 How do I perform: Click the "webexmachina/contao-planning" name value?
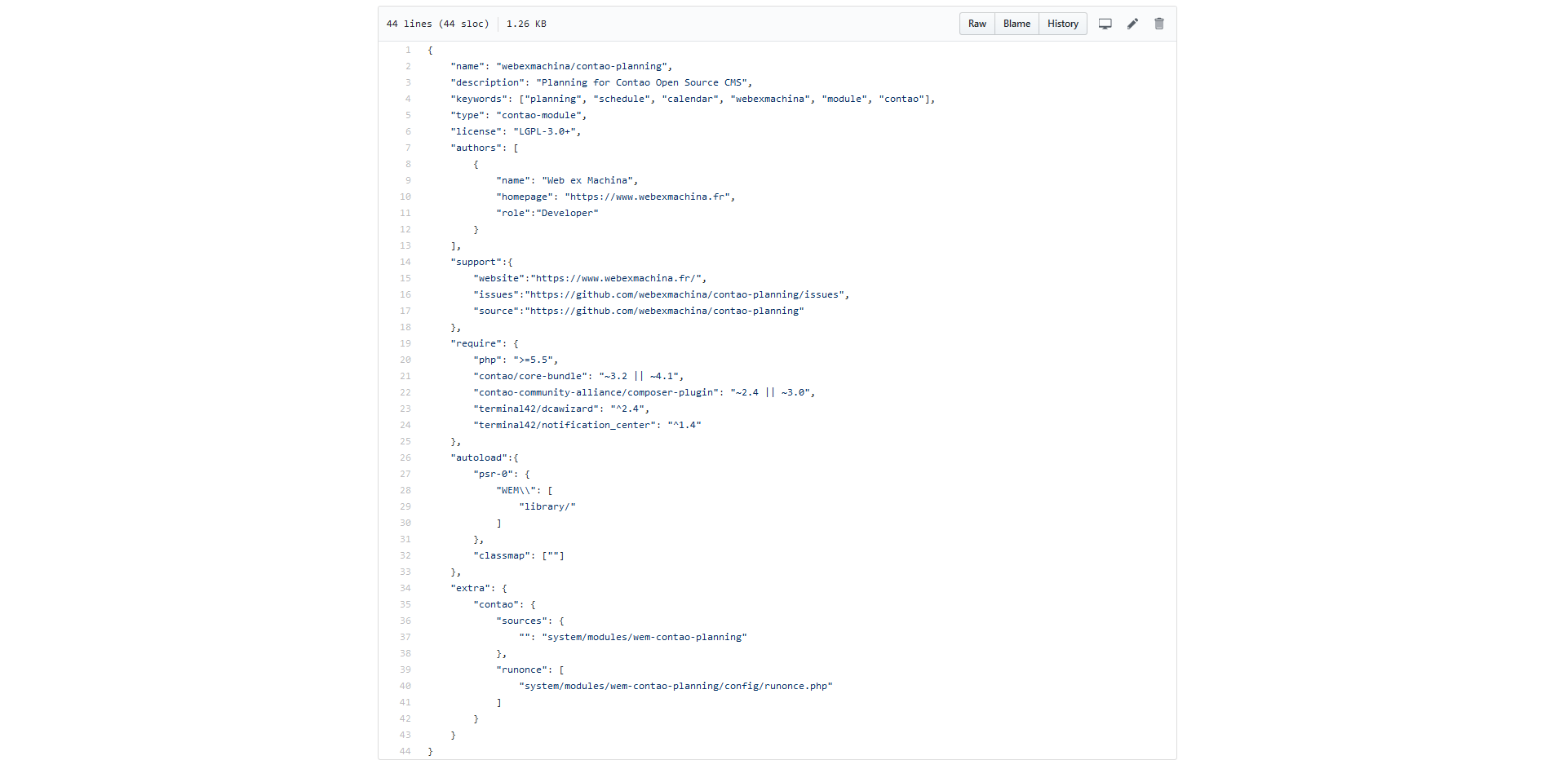click(x=582, y=66)
